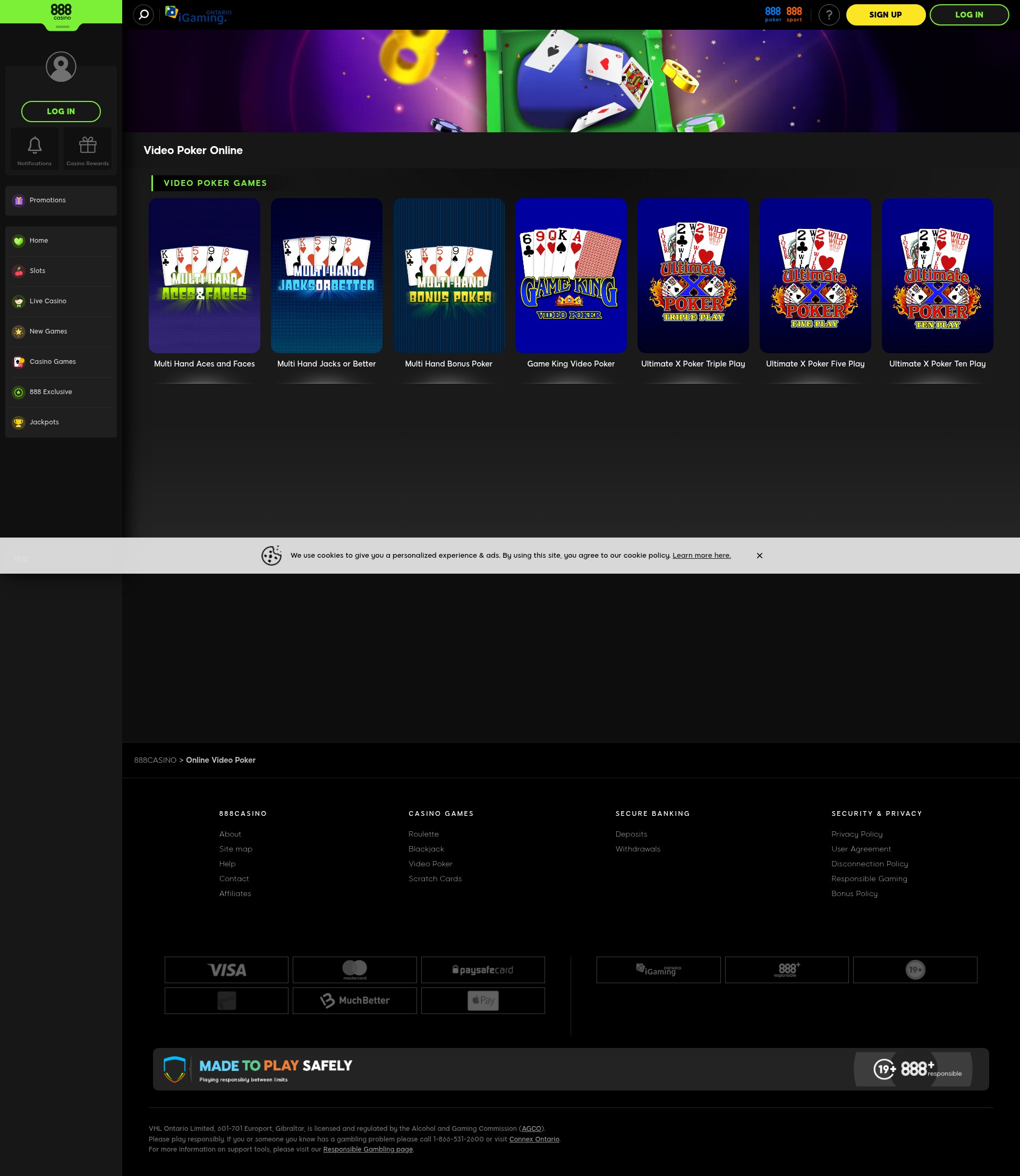The width and height of the screenshot is (1020, 1176).
Task: Open the About footer link
Action: [230, 834]
